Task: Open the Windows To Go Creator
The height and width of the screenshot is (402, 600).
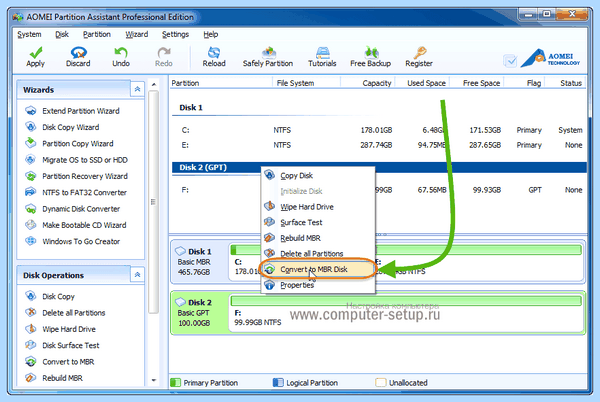Action: (73, 241)
